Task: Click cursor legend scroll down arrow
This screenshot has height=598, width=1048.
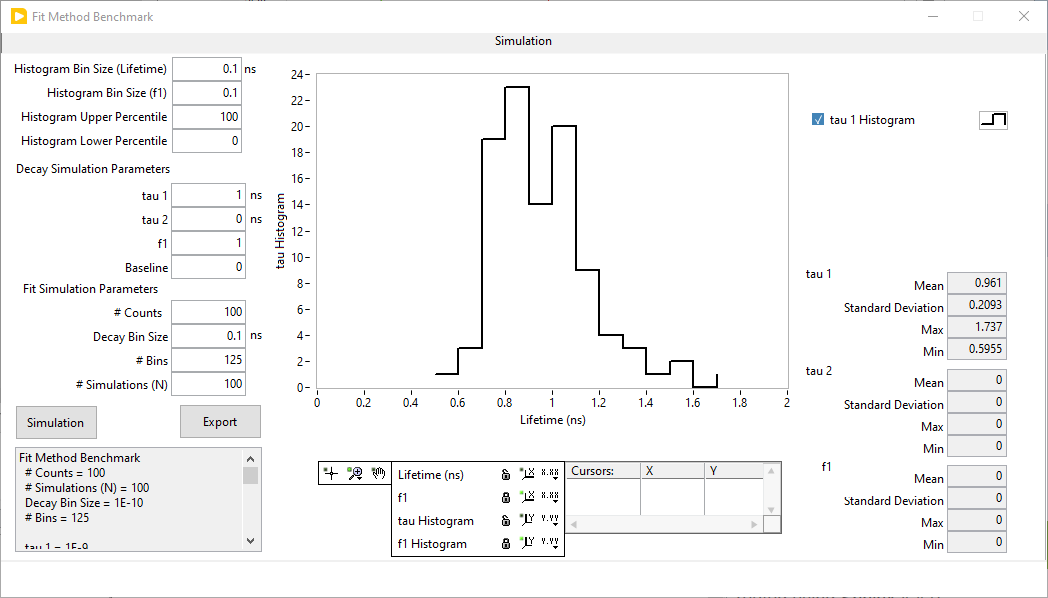Action: [771, 510]
